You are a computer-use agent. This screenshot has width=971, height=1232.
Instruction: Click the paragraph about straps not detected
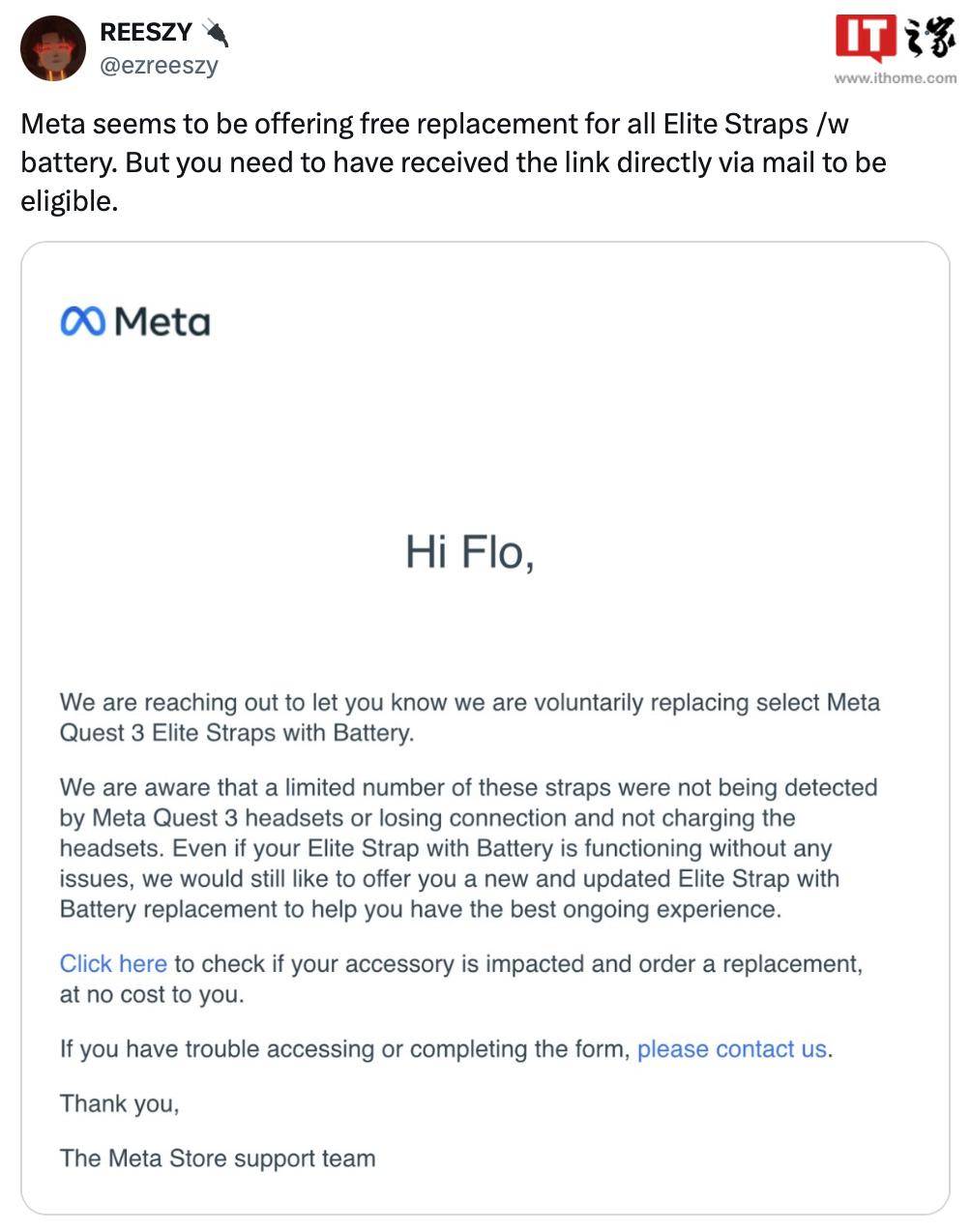pos(469,848)
